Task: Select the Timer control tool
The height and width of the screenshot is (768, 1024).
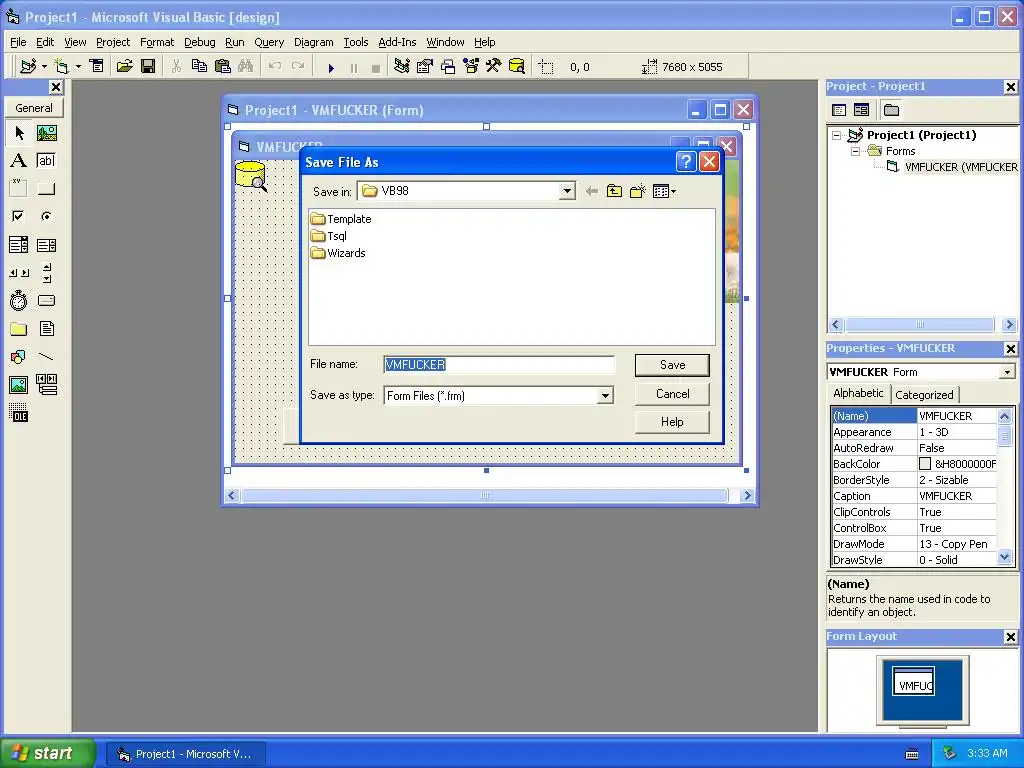Action: pyautogui.click(x=19, y=300)
